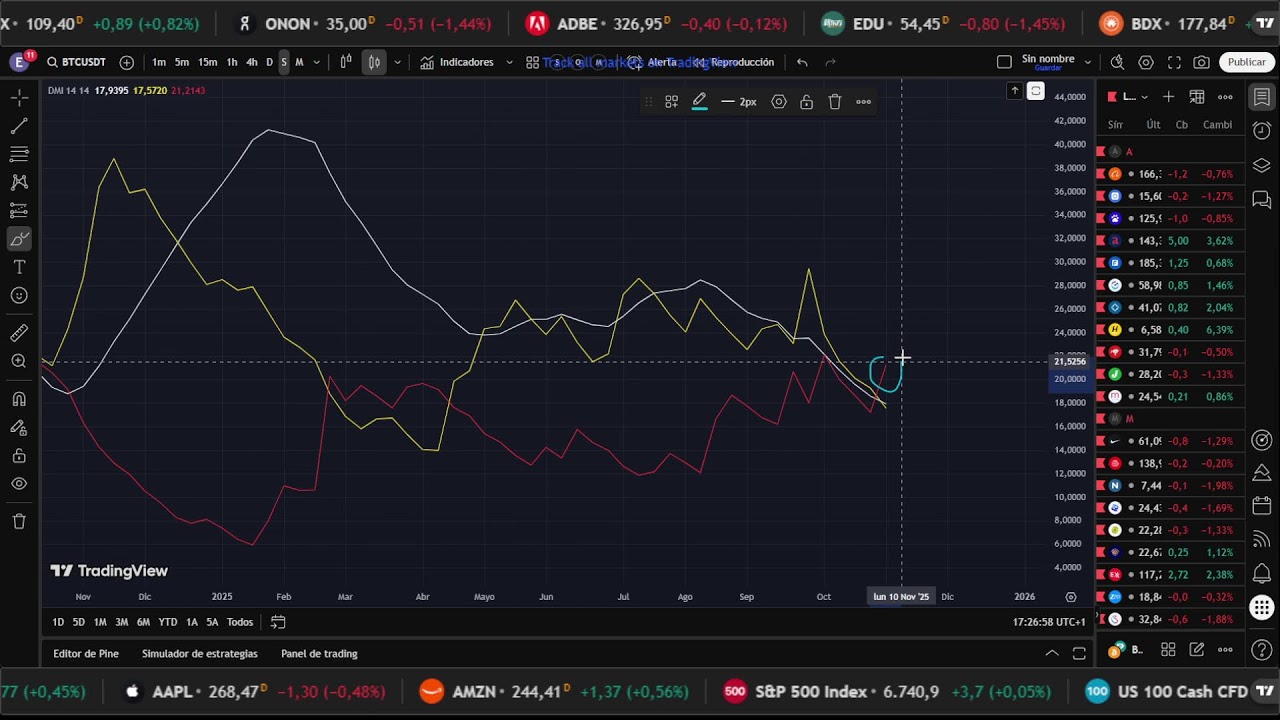Select the text annotation tool
The height and width of the screenshot is (720, 1280).
[x=19, y=267]
